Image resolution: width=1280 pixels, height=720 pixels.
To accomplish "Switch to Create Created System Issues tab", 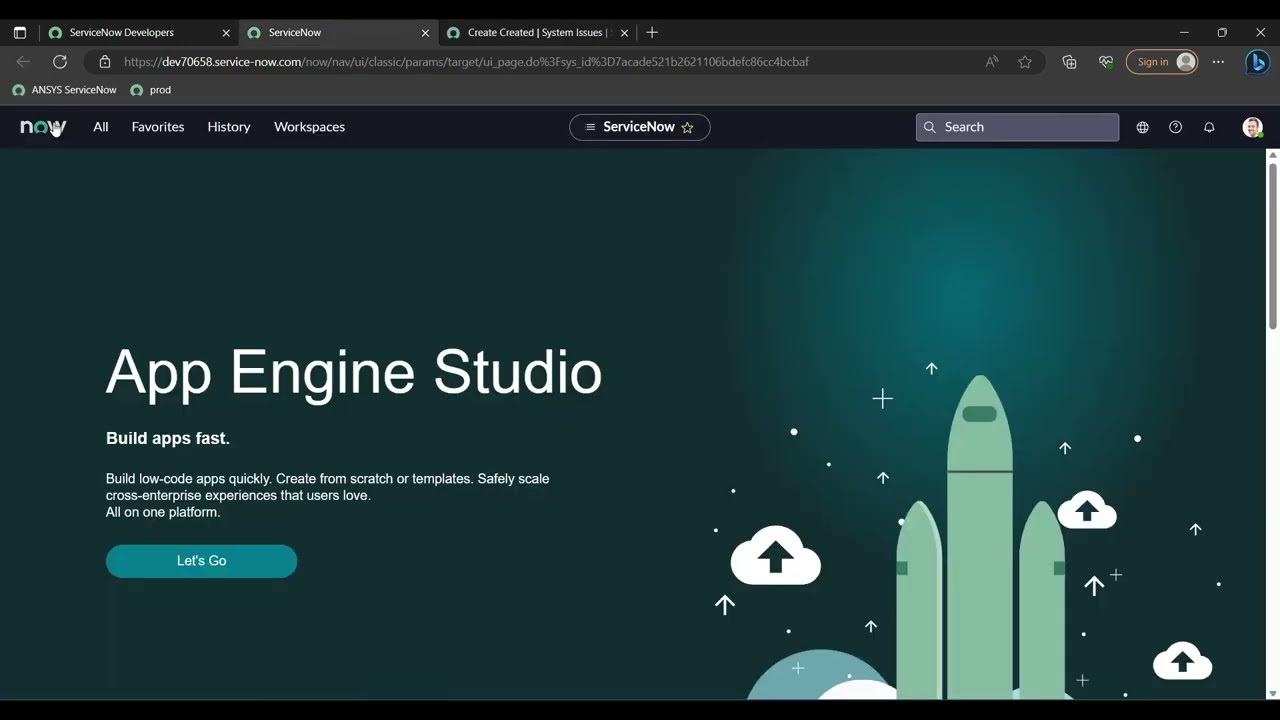I will point(537,32).
